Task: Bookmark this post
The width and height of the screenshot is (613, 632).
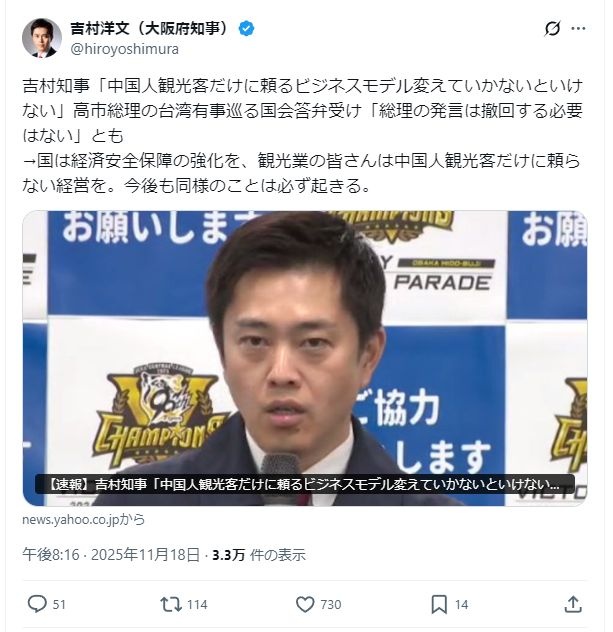Action: [x=439, y=605]
